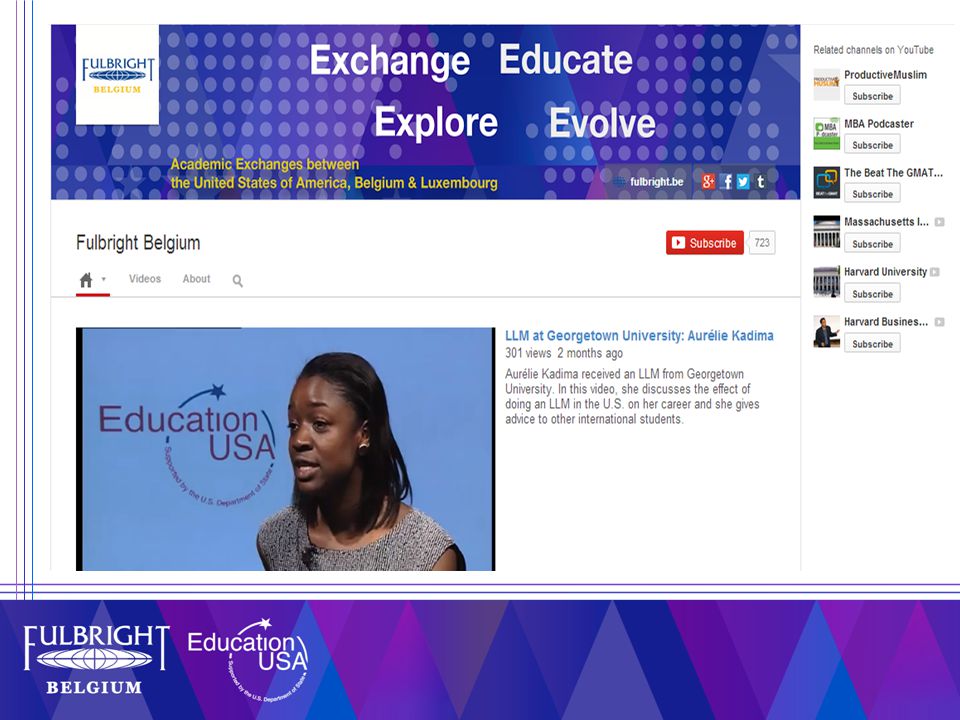Open Harvard University channel avatar

coord(827,282)
